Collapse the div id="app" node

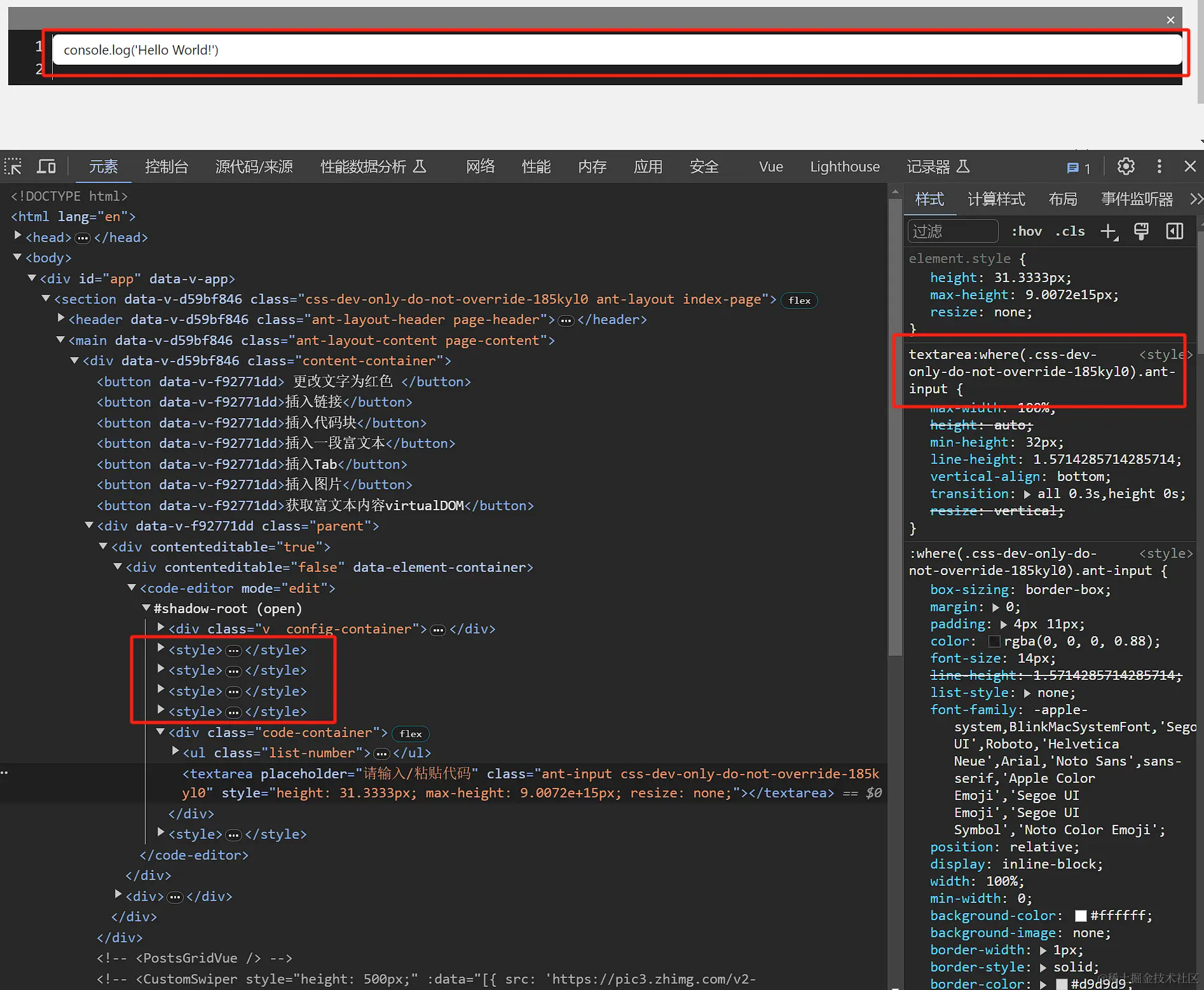coord(32,278)
